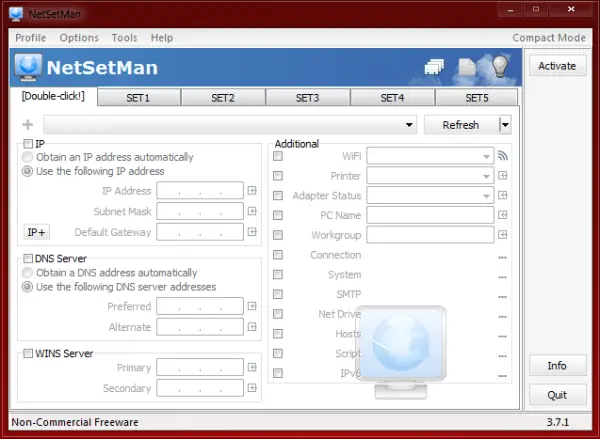The height and width of the screenshot is (439, 600).
Task: Get current value icon beside Default Gateway
Action: point(252,232)
